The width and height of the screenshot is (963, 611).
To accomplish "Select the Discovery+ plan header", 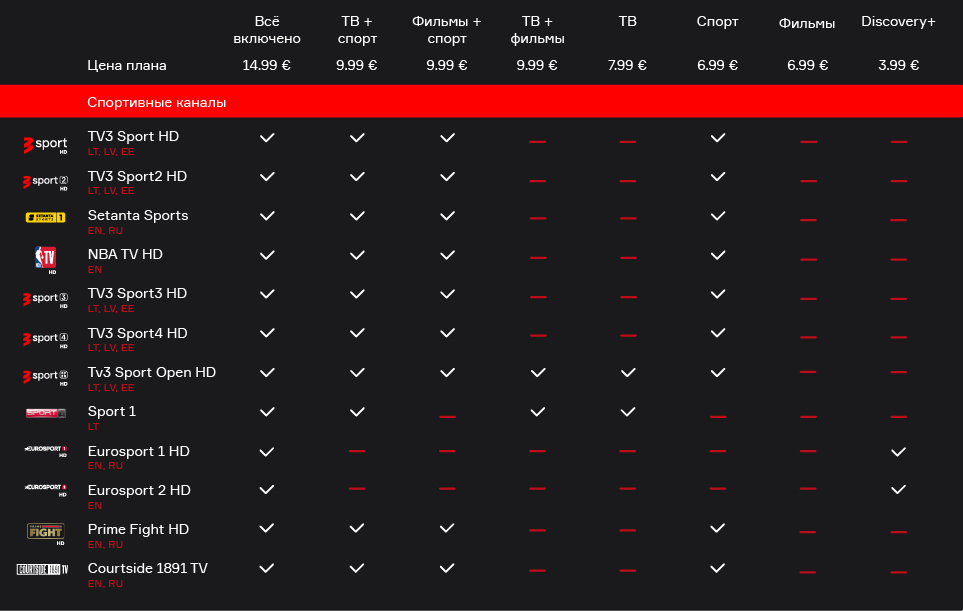I will (x=899, y=21).
